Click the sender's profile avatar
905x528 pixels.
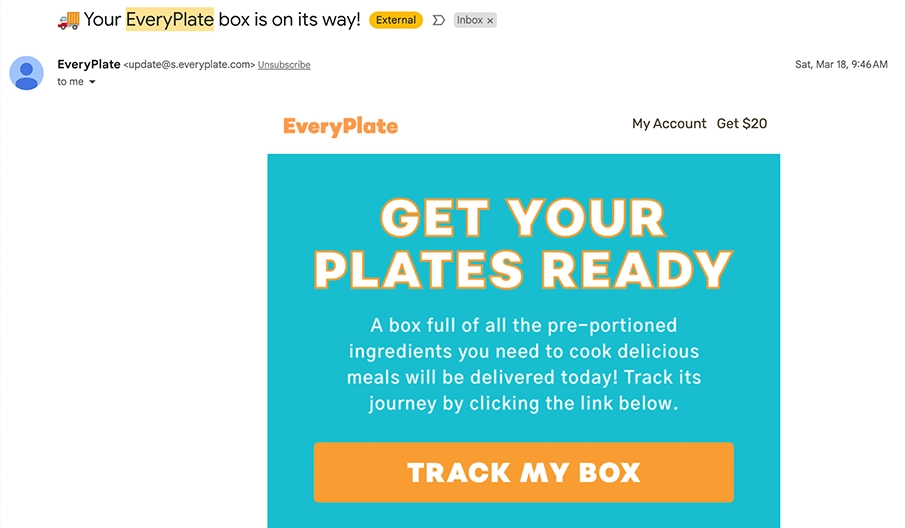[x=27, y=73]
